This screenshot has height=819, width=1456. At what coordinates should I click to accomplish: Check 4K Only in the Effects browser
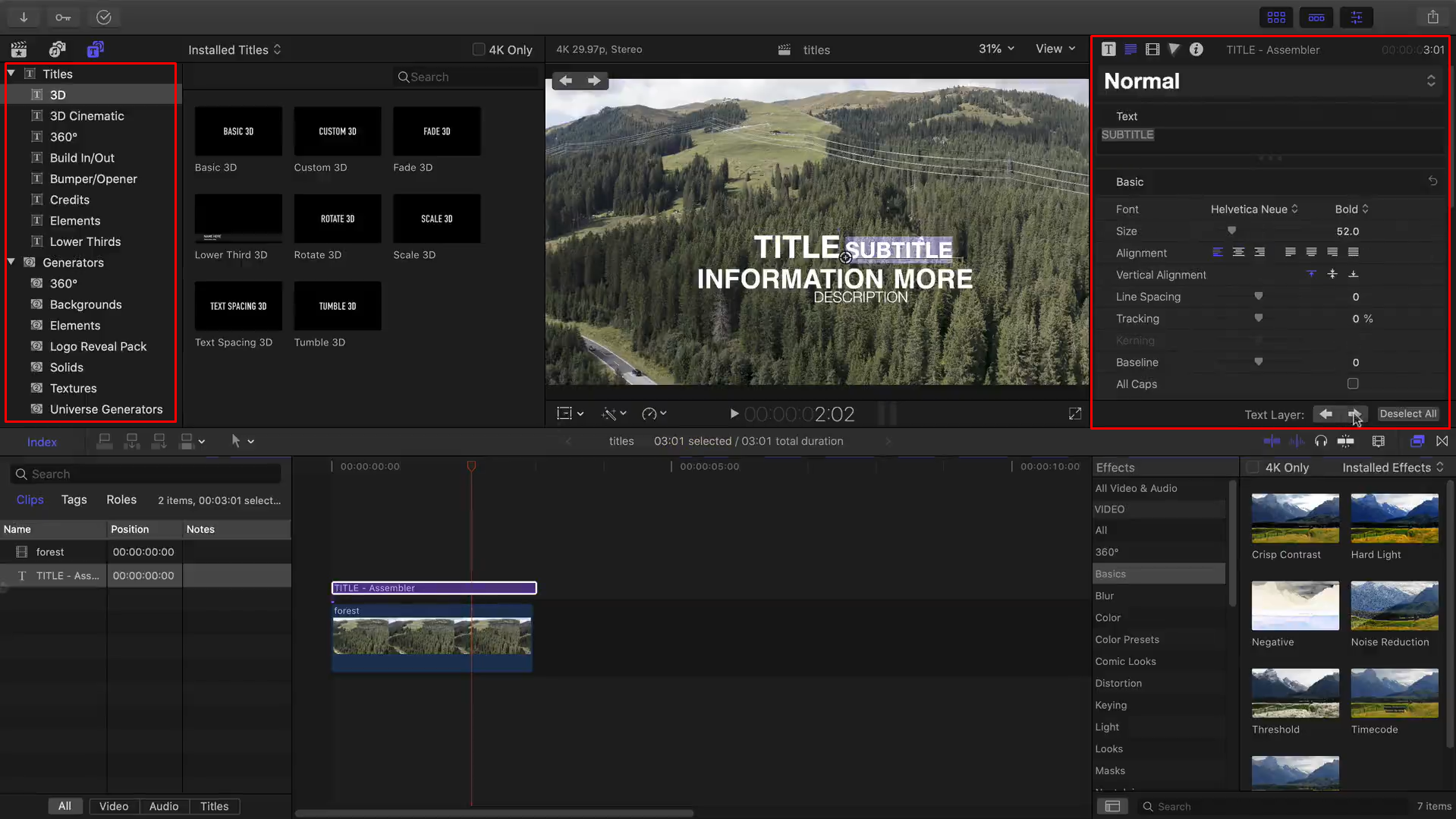(x=1253, y=467)
